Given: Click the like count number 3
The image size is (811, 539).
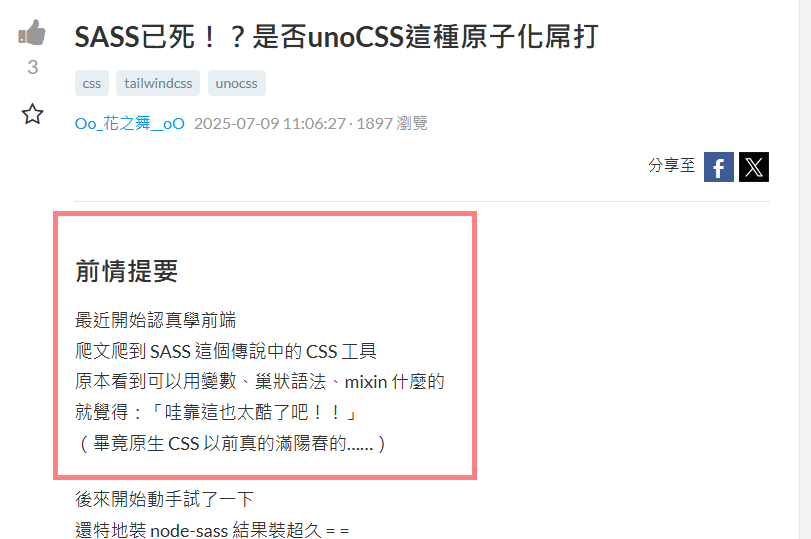Looking at the screenshot, I should coord(33,67).
